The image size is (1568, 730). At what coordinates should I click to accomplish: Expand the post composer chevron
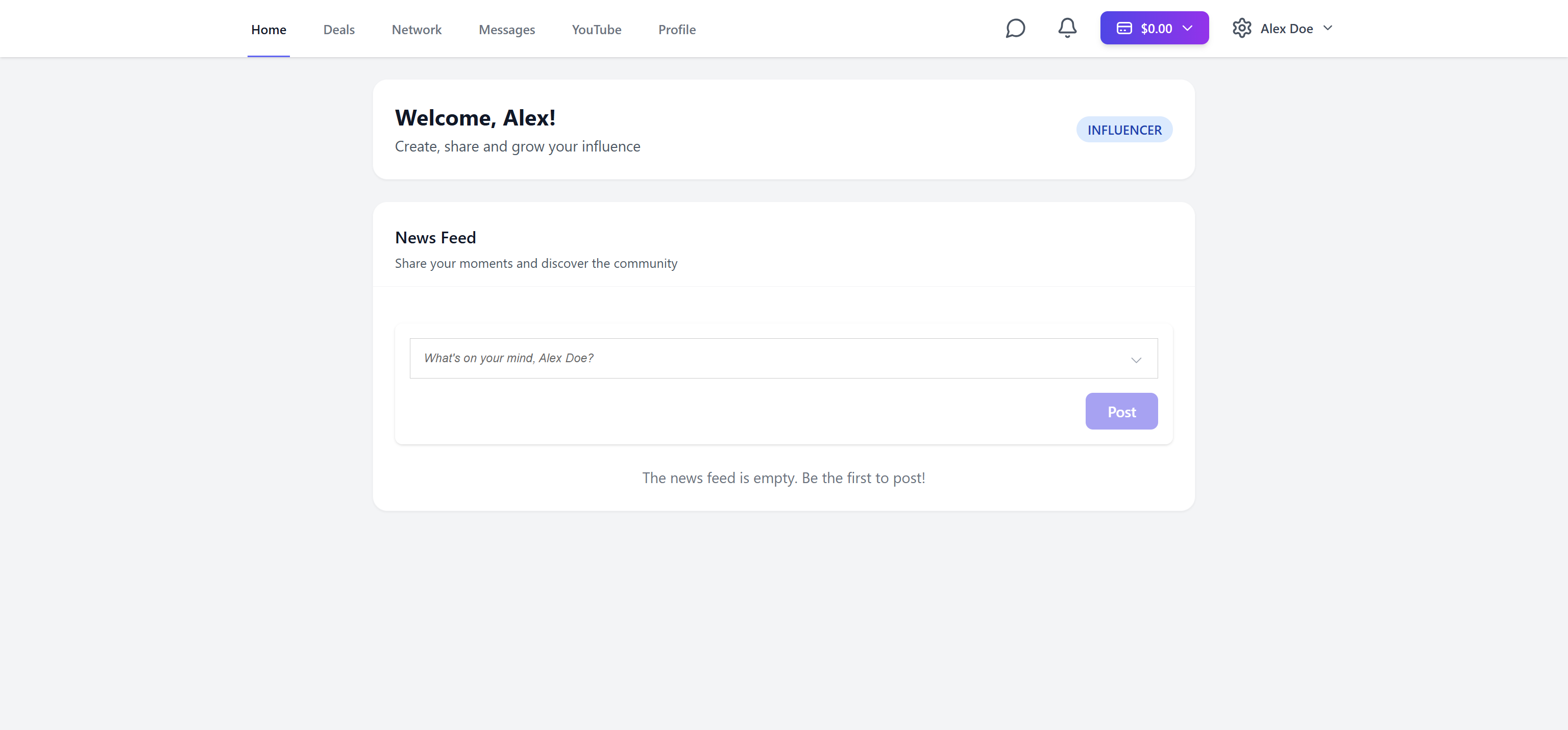[1136, 360]
